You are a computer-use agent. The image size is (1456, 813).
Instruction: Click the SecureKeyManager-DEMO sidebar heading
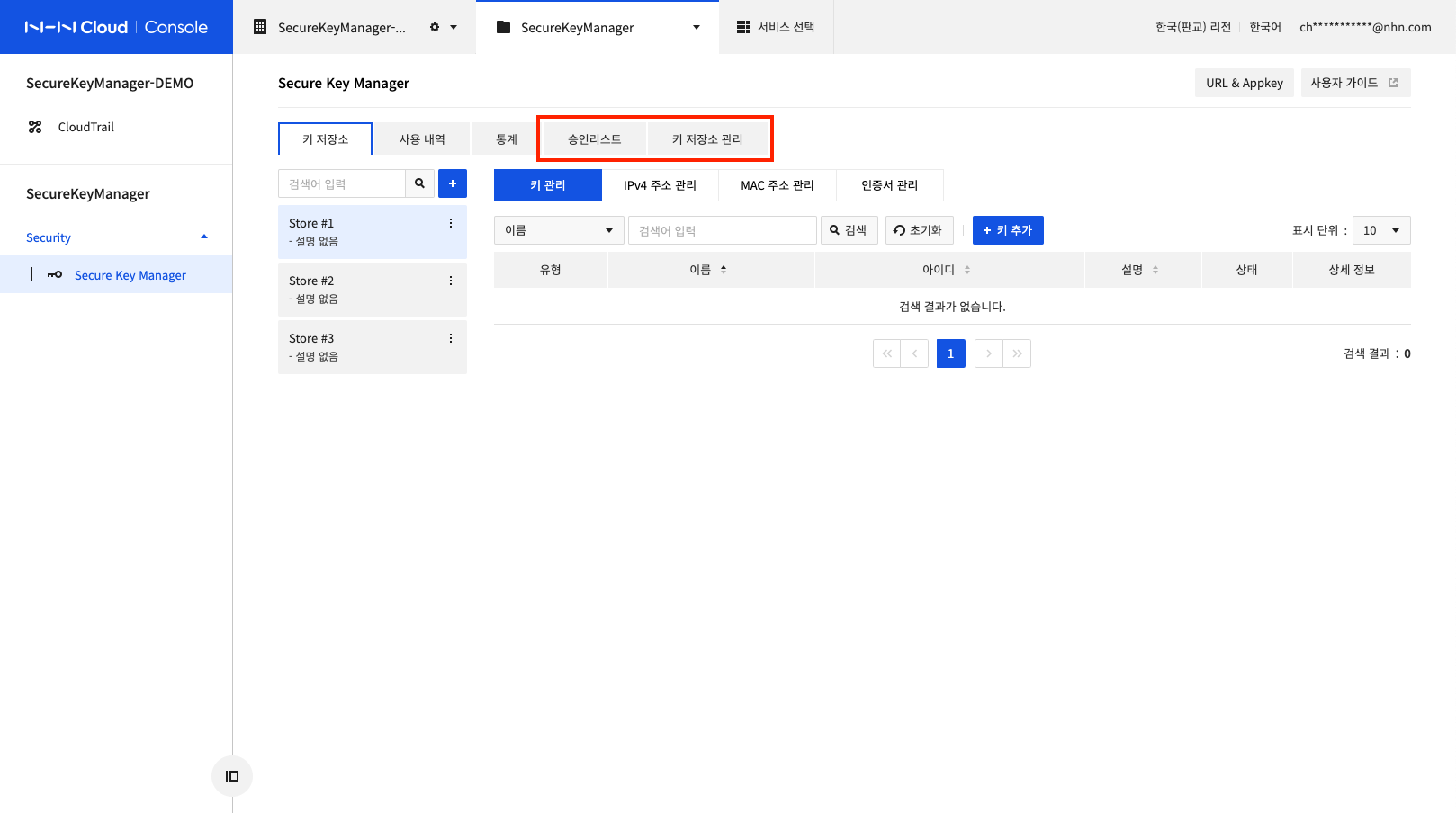click(110, 83)
